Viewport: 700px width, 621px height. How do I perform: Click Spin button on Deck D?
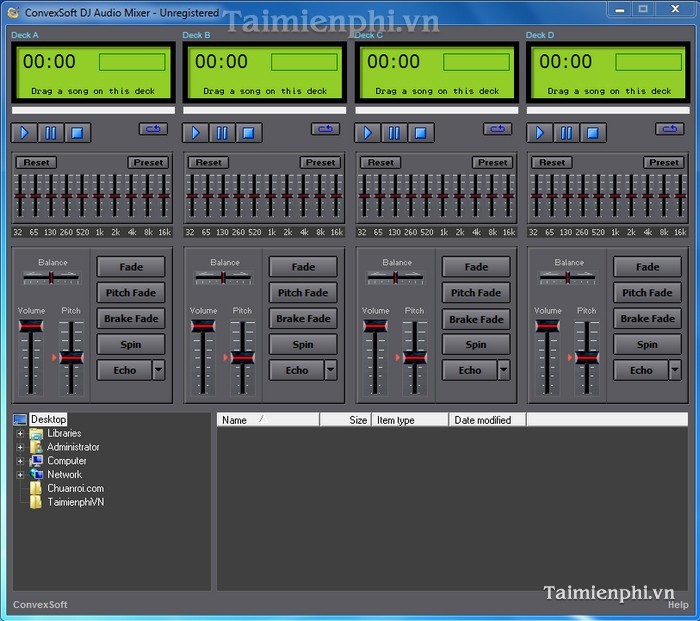(647, 345)
